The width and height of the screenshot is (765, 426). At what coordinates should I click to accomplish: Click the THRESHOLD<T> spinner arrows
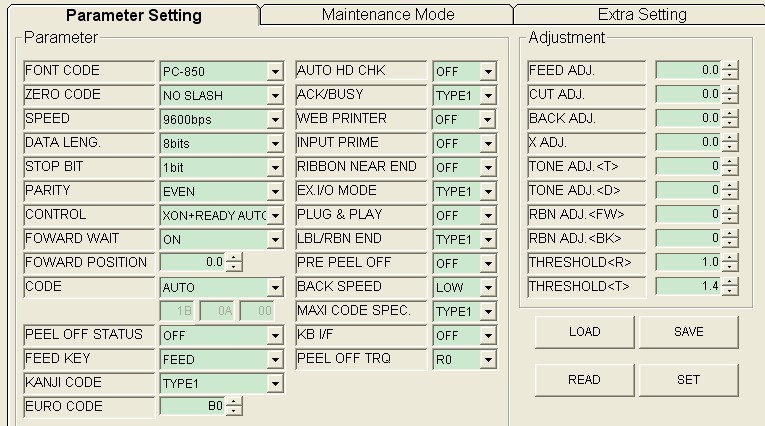730,286
